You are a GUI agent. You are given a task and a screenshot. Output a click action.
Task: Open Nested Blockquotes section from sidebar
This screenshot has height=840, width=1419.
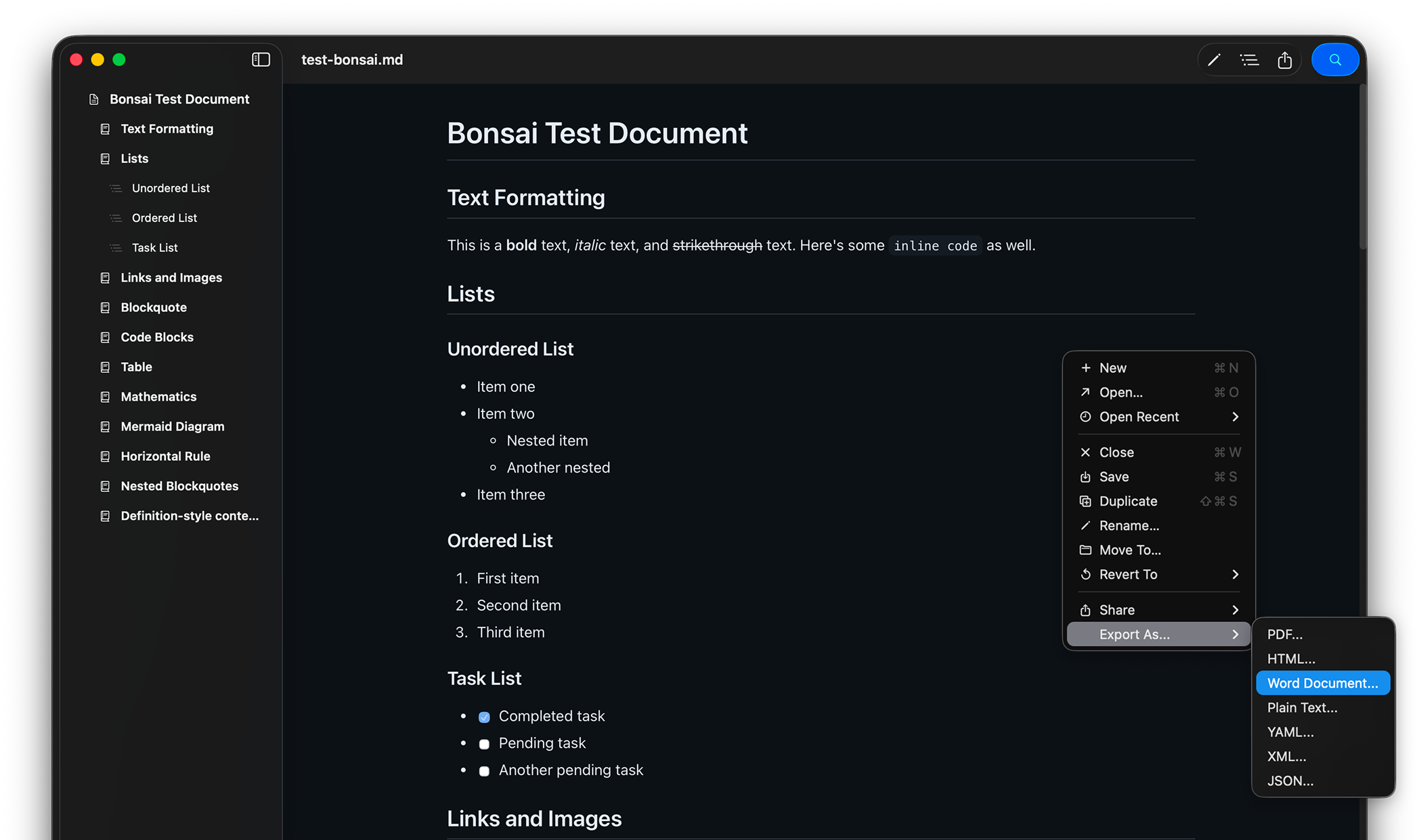(179, 486)
